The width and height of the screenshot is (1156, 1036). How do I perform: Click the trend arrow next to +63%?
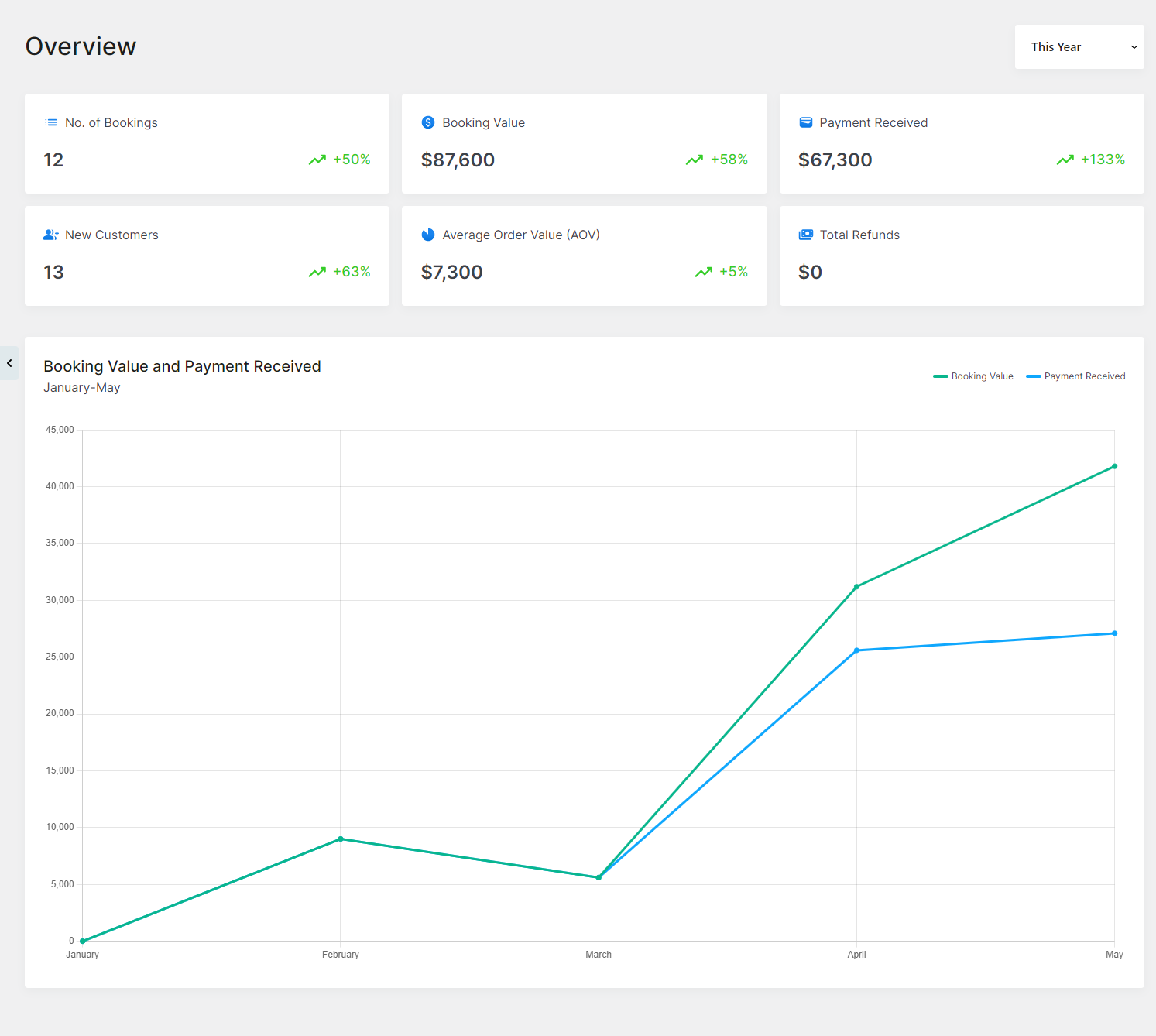(x=317, y=272)
